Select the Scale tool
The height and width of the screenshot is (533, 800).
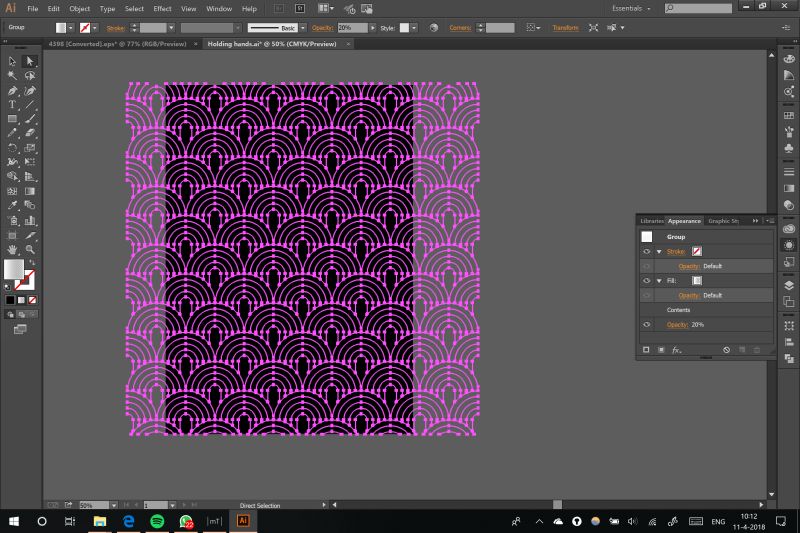[x=30, y=148]
